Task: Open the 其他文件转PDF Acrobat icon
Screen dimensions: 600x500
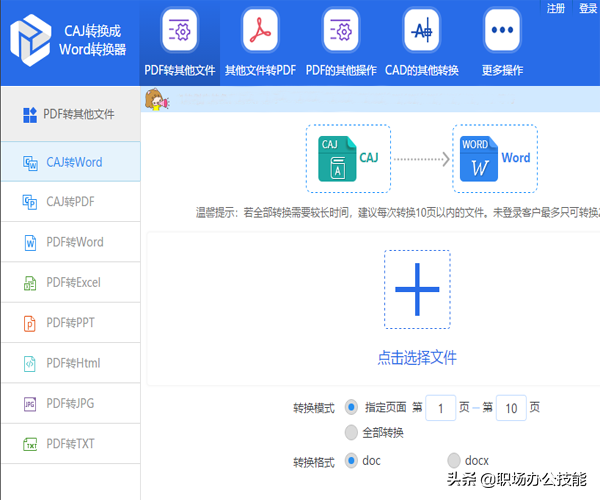Action: pos(260,31)
